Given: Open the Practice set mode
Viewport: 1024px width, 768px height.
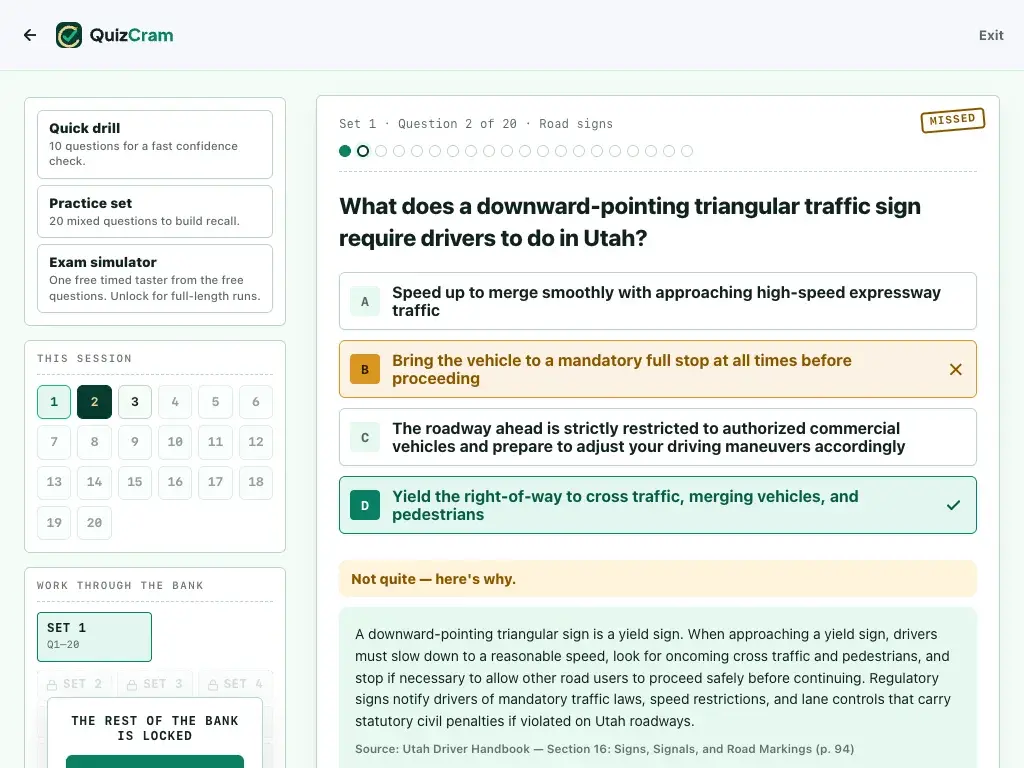Looking at the screenshot, I should click(x=155, y=212).
